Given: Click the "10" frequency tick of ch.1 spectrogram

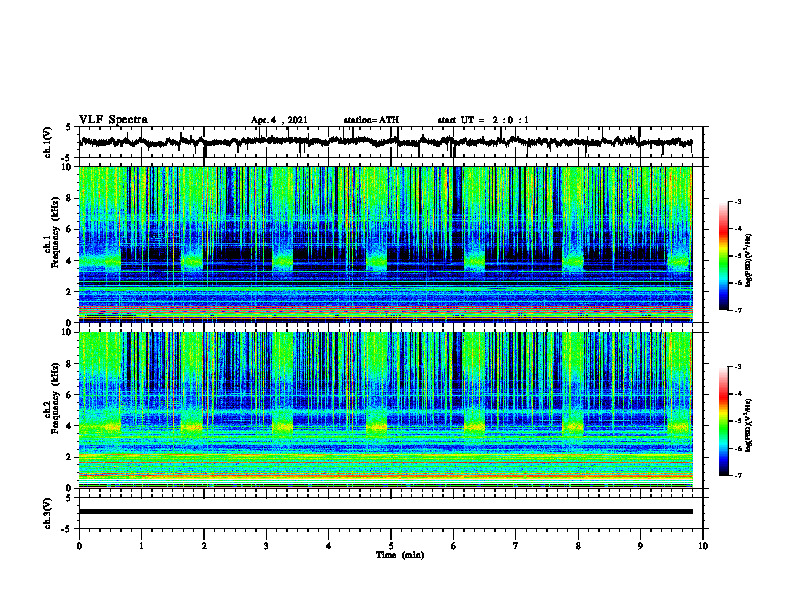Looking at the screenshot, I should tap(69, 167).
